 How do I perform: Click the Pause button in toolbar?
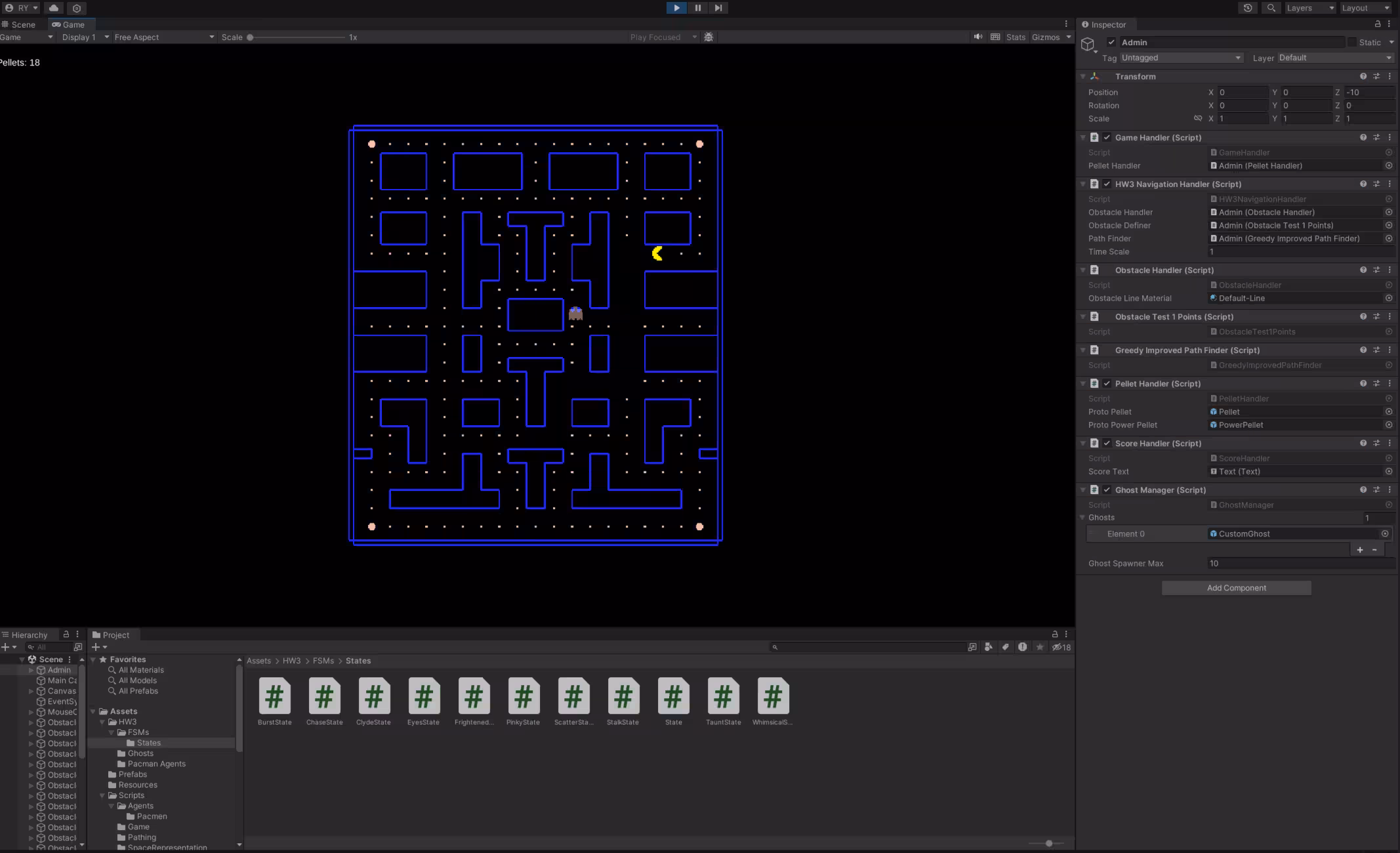pyautogui.click(x=697, y=8)
